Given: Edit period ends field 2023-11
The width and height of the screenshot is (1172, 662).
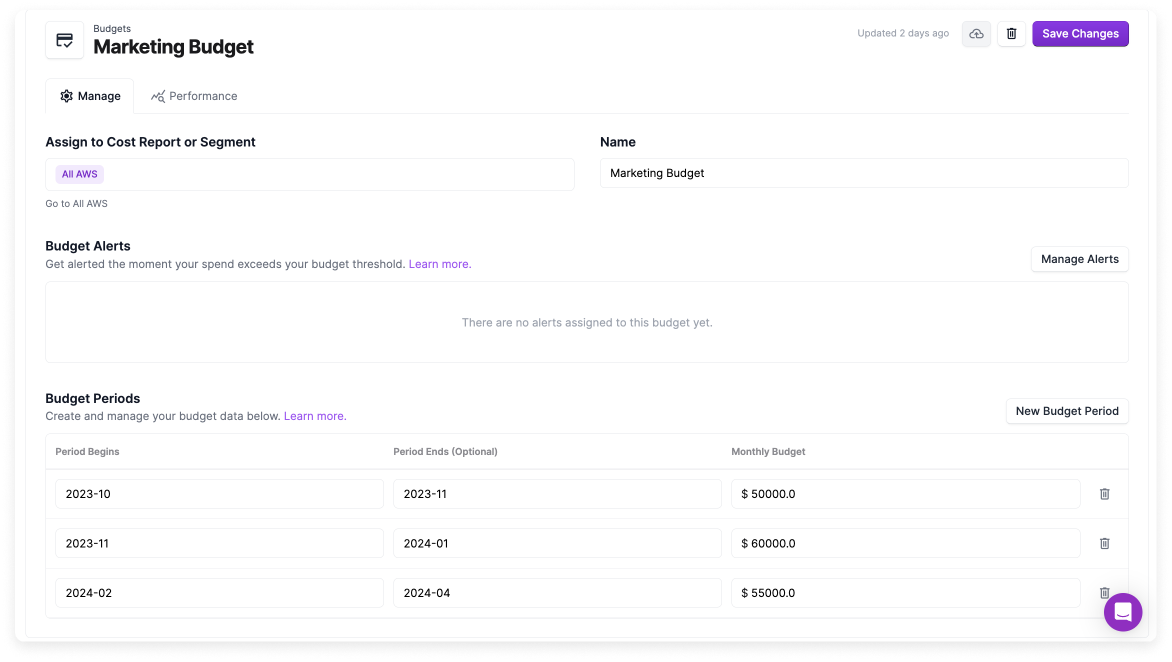Looking at the screenshot, I should (x=557, y=494).
